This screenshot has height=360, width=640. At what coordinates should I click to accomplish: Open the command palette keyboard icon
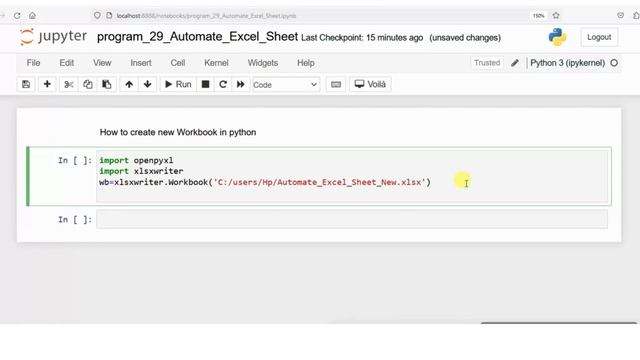(336, 84)
